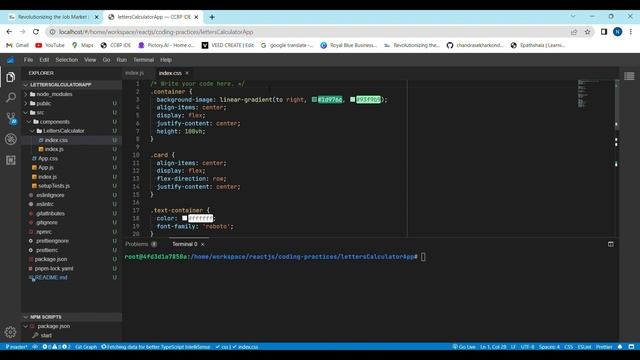Screen dimensions: 640x360
Task: Switch to the Revolutionizing the Job Market tab
Action: click(x=52, y=17)
